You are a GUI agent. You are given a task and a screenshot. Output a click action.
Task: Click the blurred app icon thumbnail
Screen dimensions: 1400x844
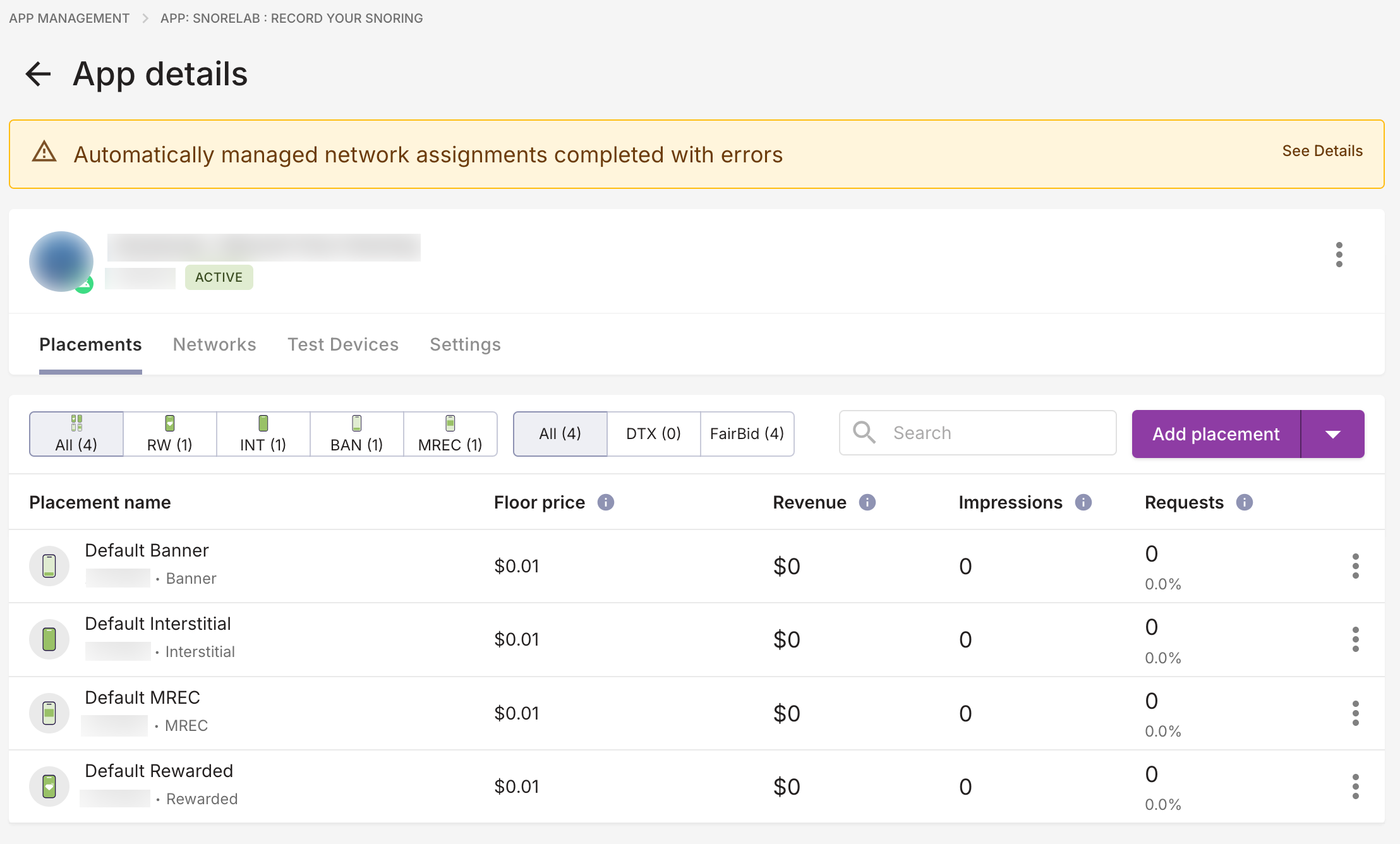(x=61, y=261)
